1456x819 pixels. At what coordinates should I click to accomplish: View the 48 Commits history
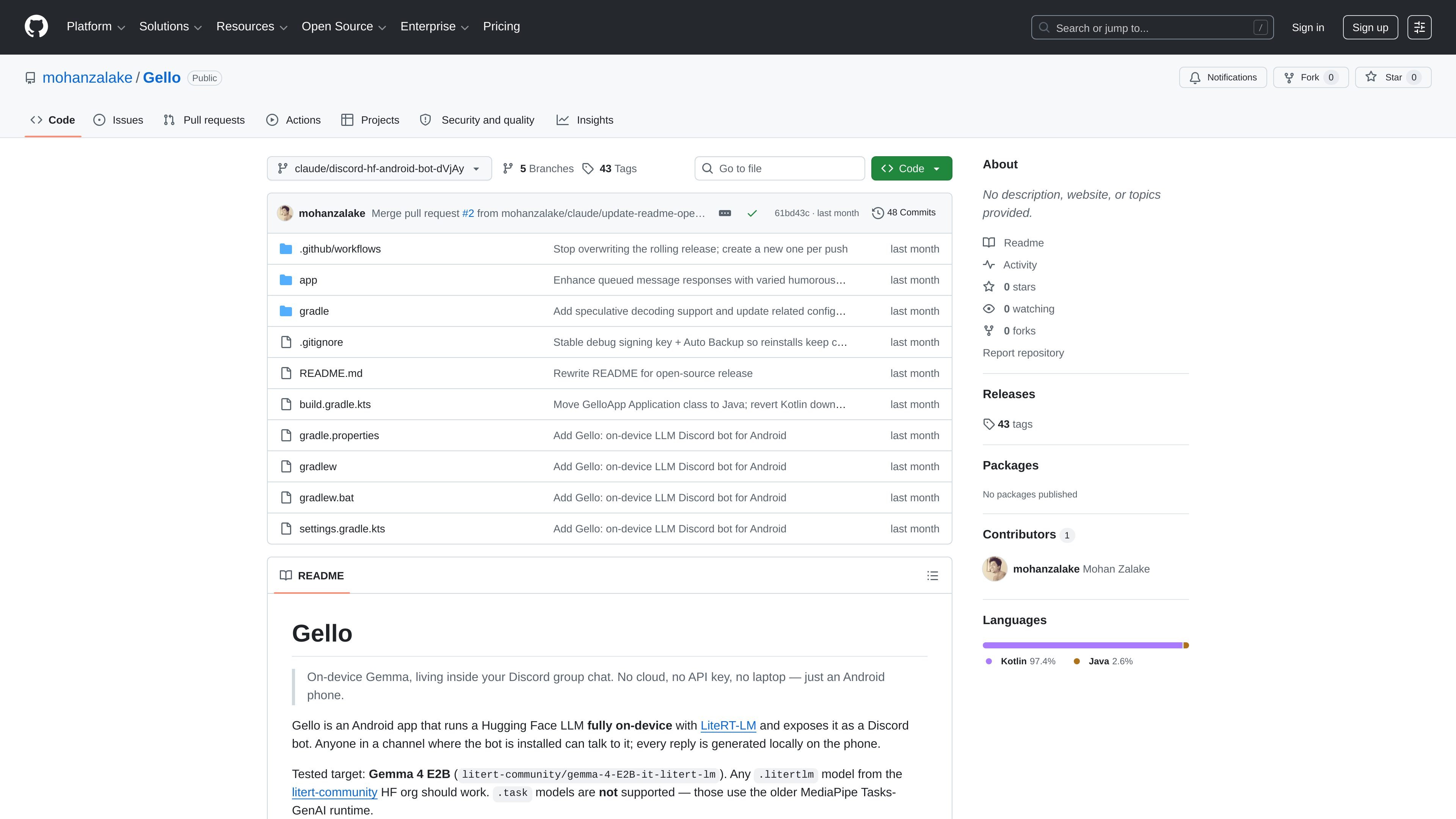(x=904, y=212)
